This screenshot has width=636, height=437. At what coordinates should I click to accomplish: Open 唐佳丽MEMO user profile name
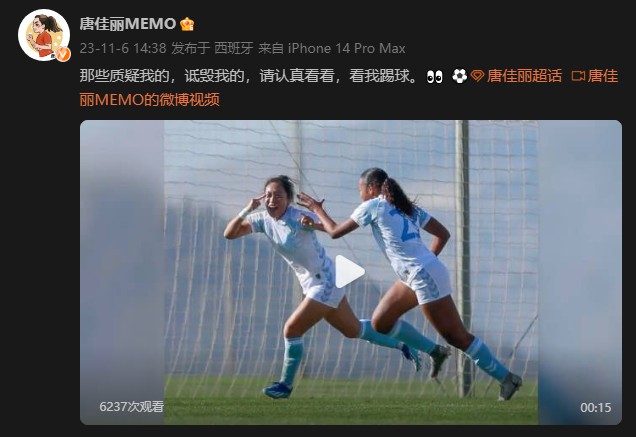tap(127, 24)
